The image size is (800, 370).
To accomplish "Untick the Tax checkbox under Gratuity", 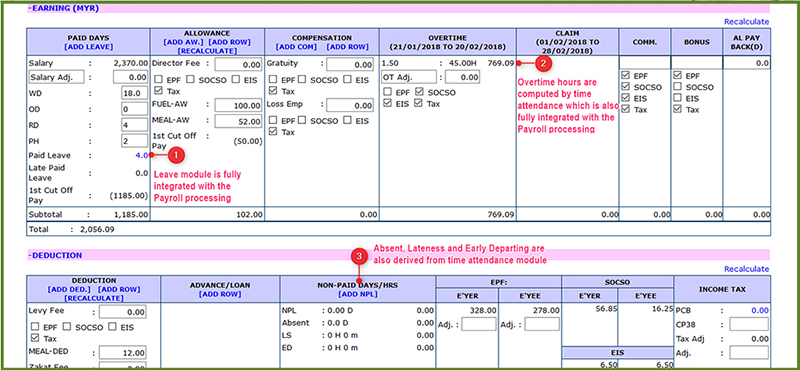I will (x=272, y=91).
